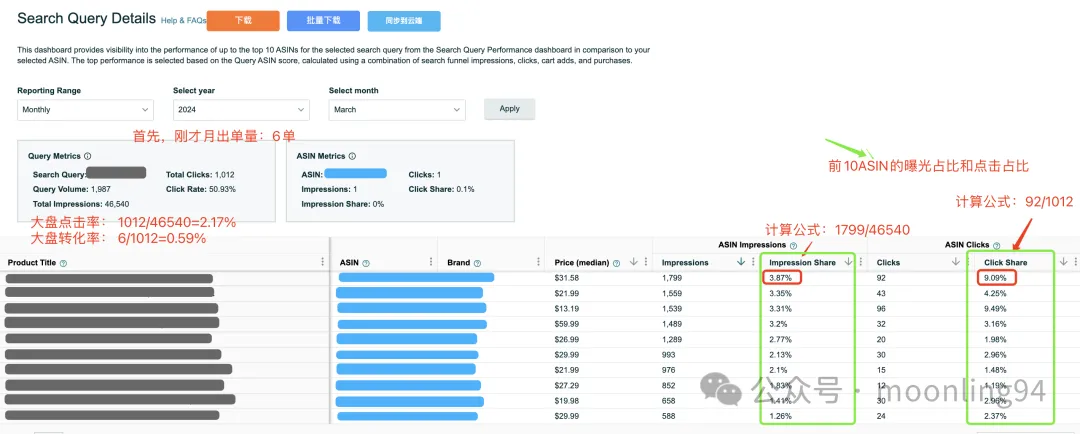The image size is (1080, 434).
Task: Click the 3.87% impression share cell
Action: [781, 278]
